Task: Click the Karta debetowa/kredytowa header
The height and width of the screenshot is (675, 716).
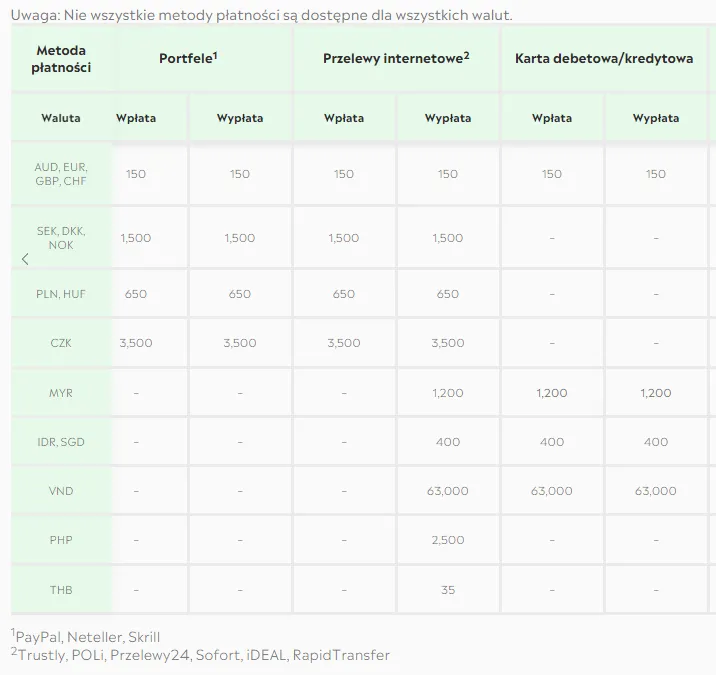Action: 604,58
